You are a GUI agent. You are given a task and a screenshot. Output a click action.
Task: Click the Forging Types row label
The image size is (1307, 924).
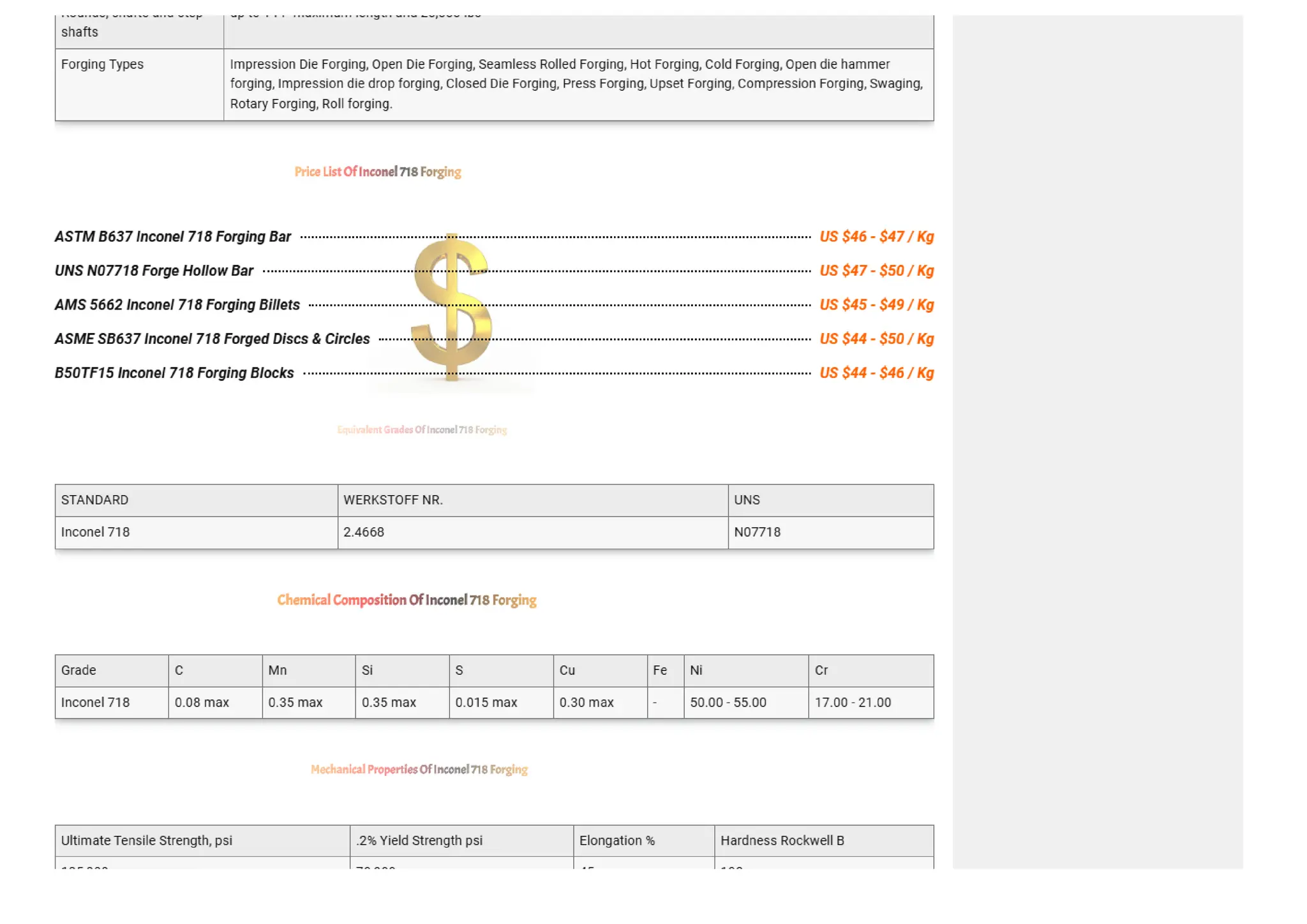pyautogui.click(x=102, y=64)
